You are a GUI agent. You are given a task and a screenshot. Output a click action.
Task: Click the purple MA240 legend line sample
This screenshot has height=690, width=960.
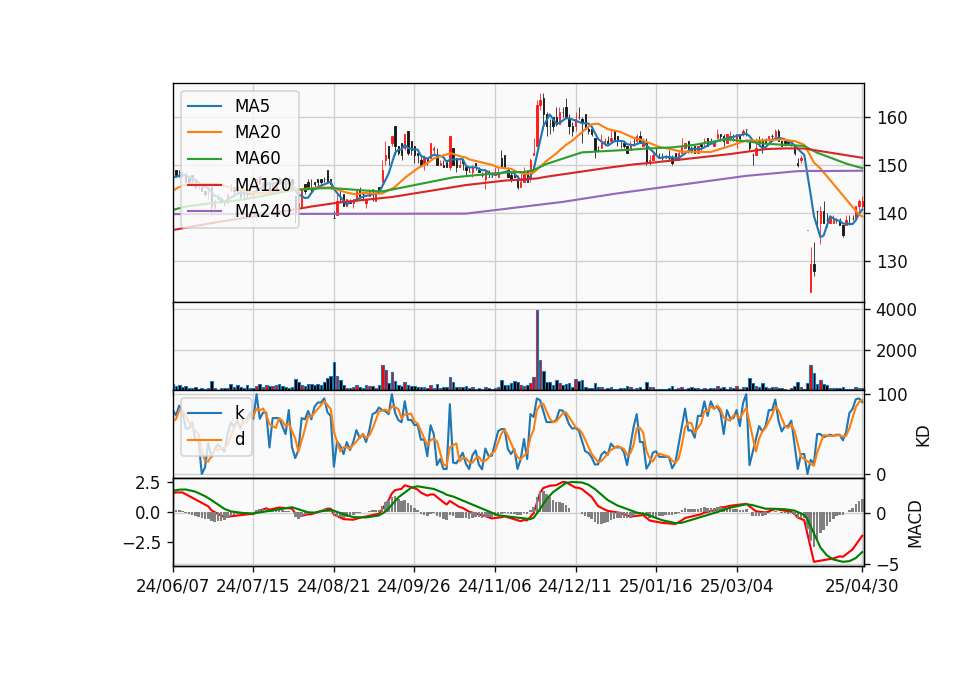click(204, 211)
